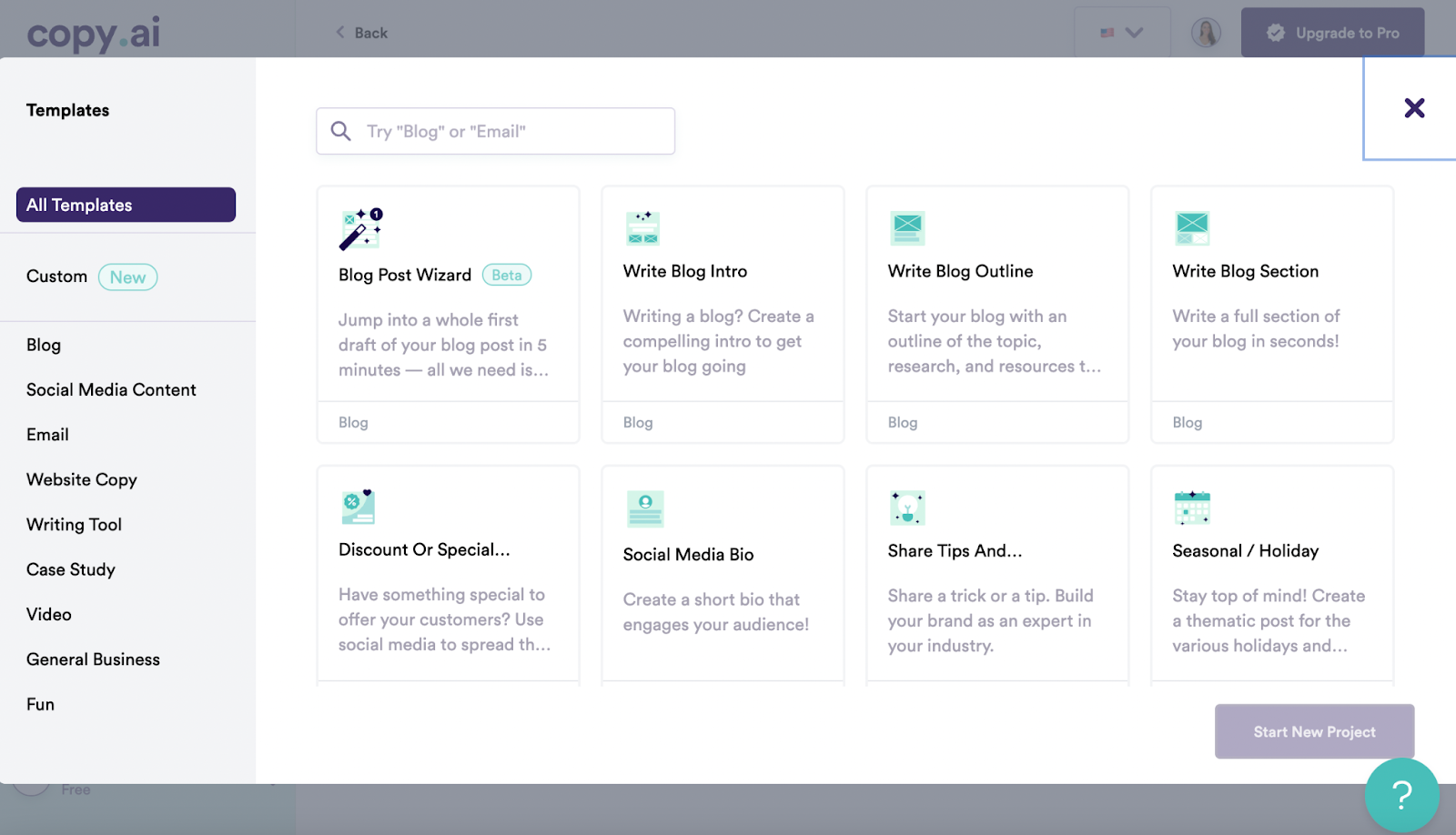The image size is (1456, 835).
Task: Click "Write a full section of your blog" description
Action: coord(1256,328)
